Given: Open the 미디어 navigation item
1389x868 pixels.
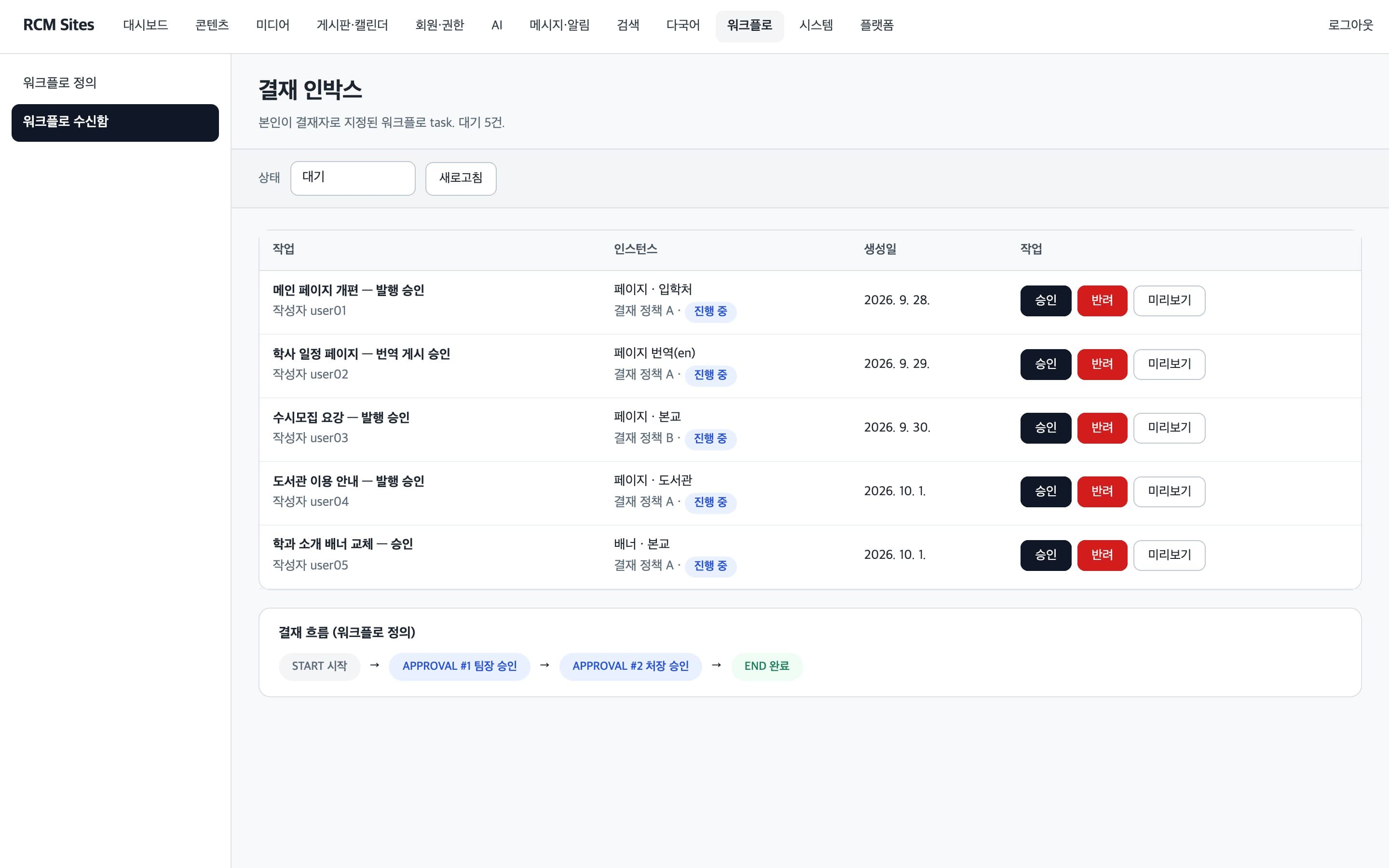Looking at the screenshot, I should coord(272,25).
